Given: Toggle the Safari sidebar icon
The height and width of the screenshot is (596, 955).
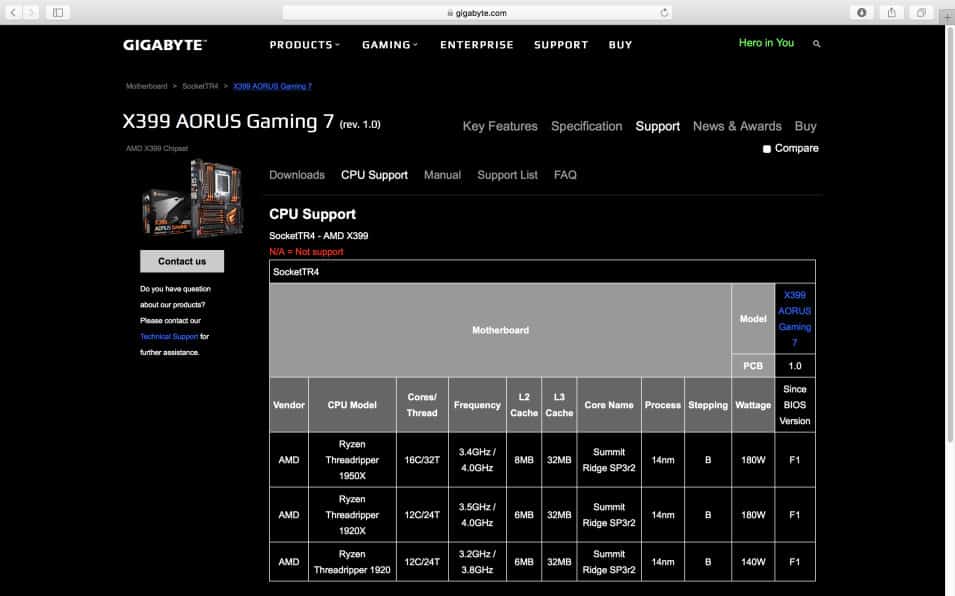Looking at the screenshot, I should coord(58,12).
